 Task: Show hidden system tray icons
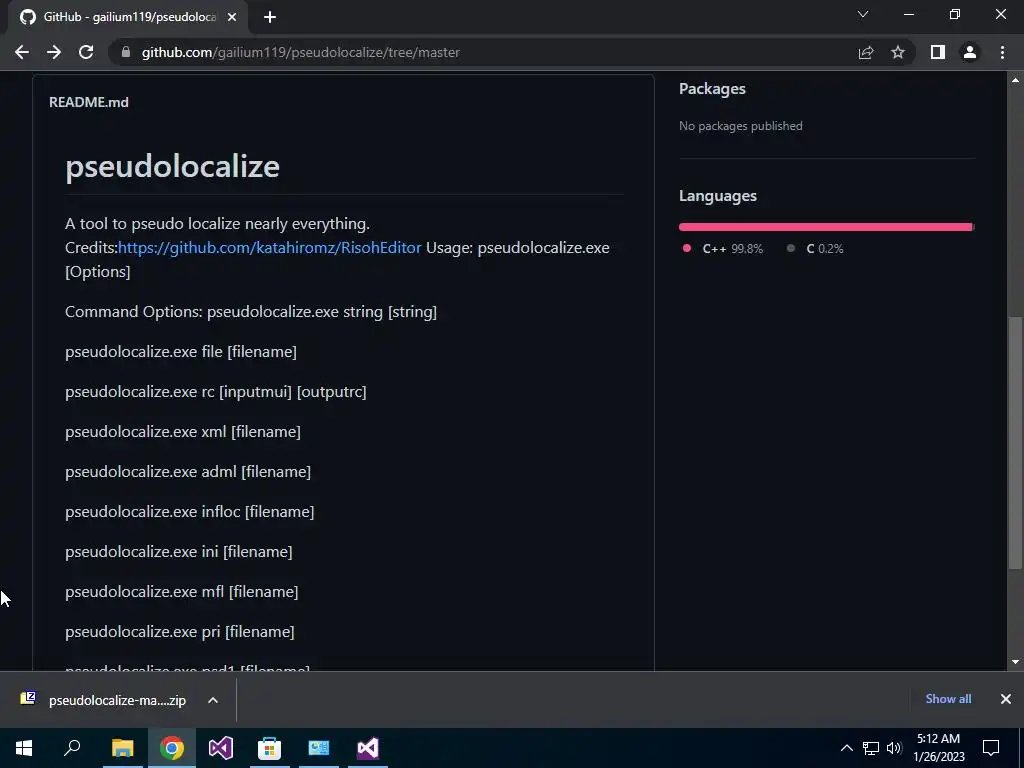pyautogui.click(x=846, y=748)
